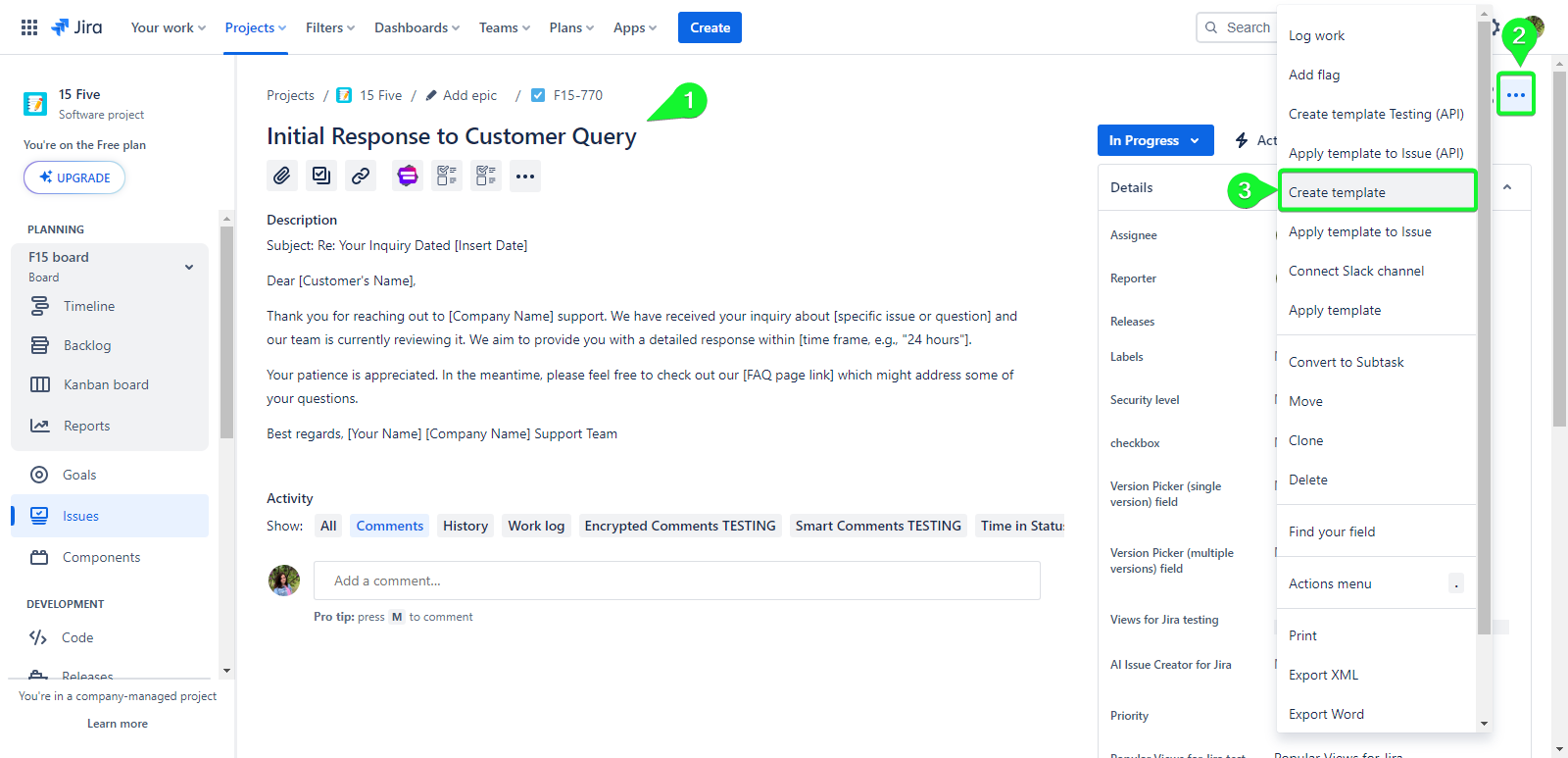Click the UPGRADE button
This screenshot has height=758, width=1568.
click(74, 177)
